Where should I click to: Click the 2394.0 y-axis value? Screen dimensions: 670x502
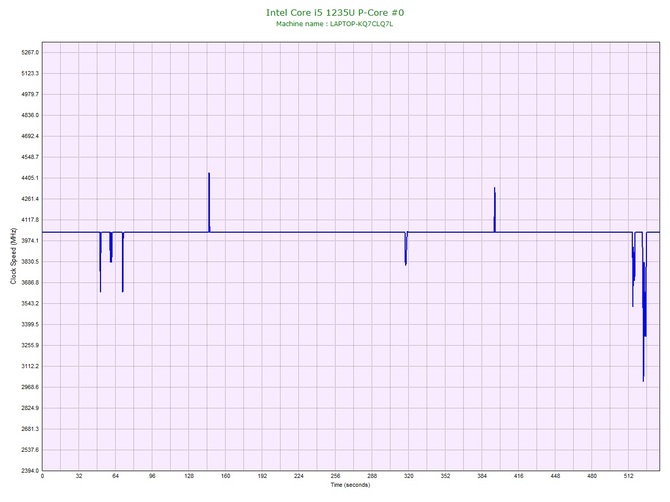30,471
